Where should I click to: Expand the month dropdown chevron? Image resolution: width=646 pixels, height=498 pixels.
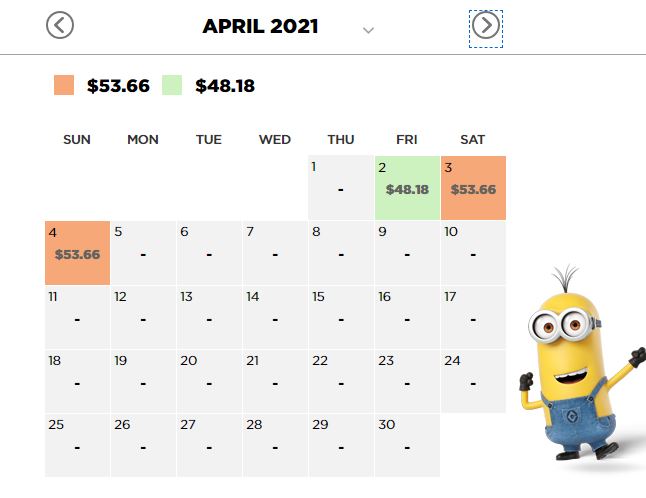pos(368,30)
